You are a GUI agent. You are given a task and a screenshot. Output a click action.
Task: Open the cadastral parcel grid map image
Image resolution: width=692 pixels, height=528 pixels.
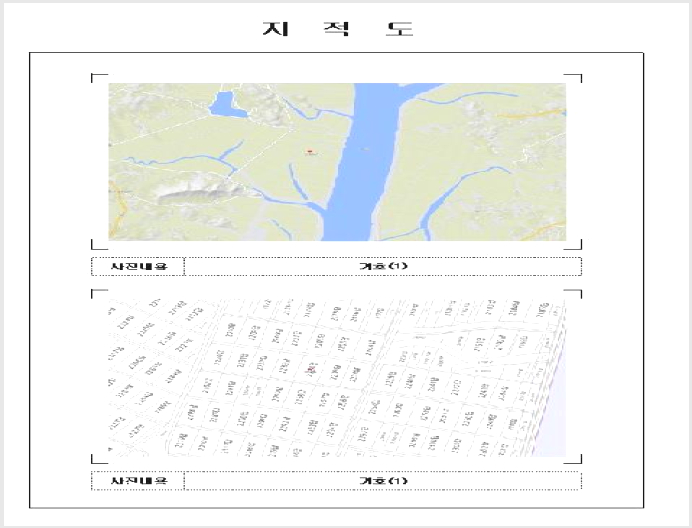337,378
